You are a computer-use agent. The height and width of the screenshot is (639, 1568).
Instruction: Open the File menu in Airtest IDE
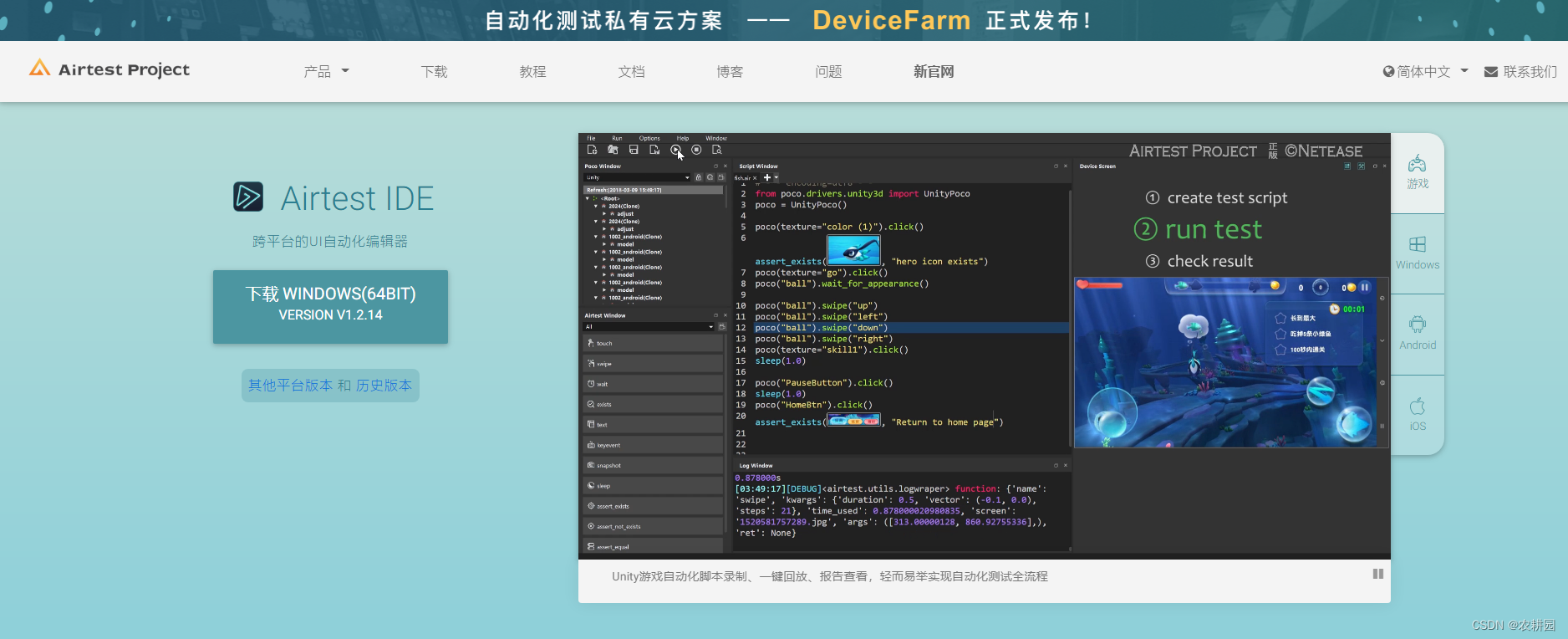591,138
